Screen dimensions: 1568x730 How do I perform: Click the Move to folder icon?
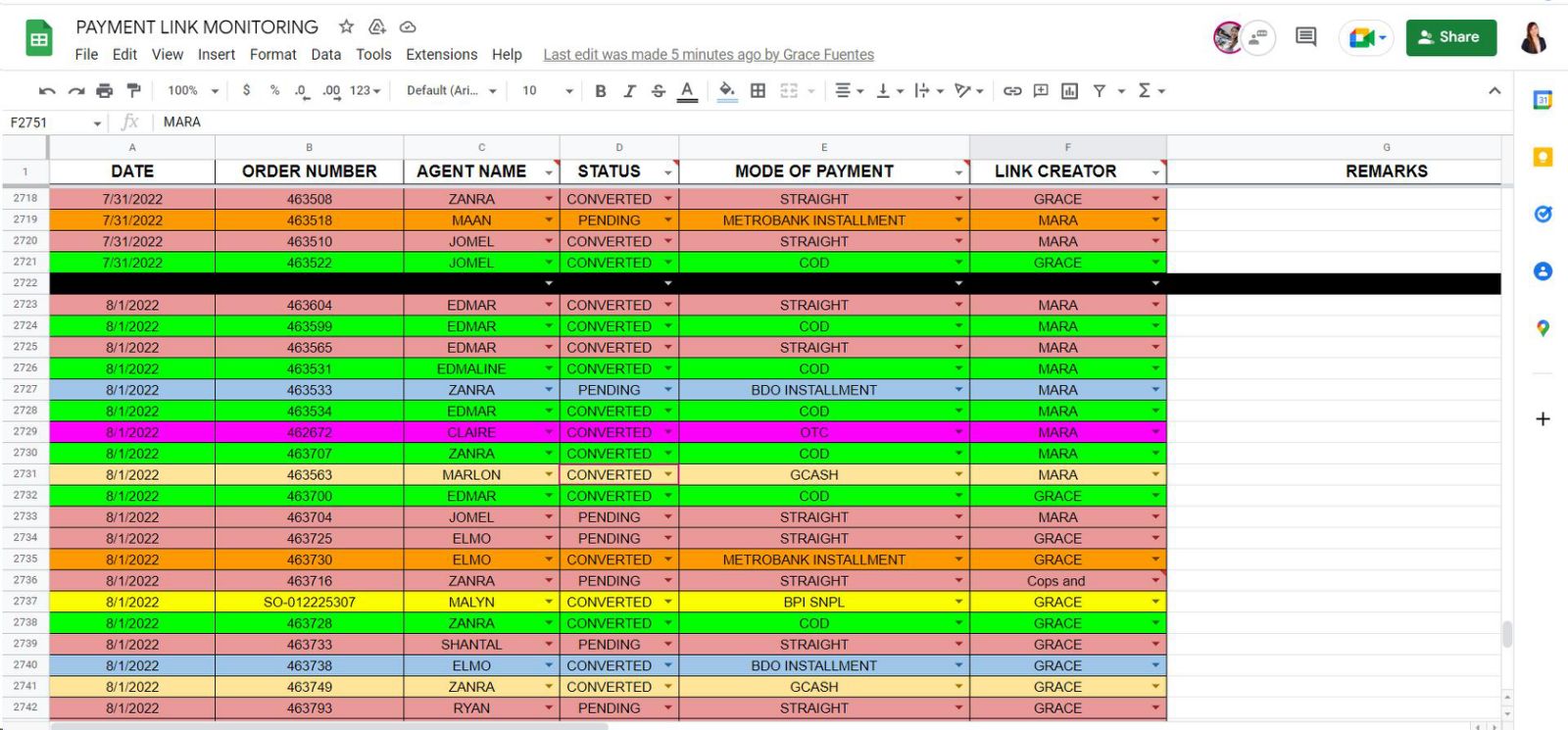point(377,27)
